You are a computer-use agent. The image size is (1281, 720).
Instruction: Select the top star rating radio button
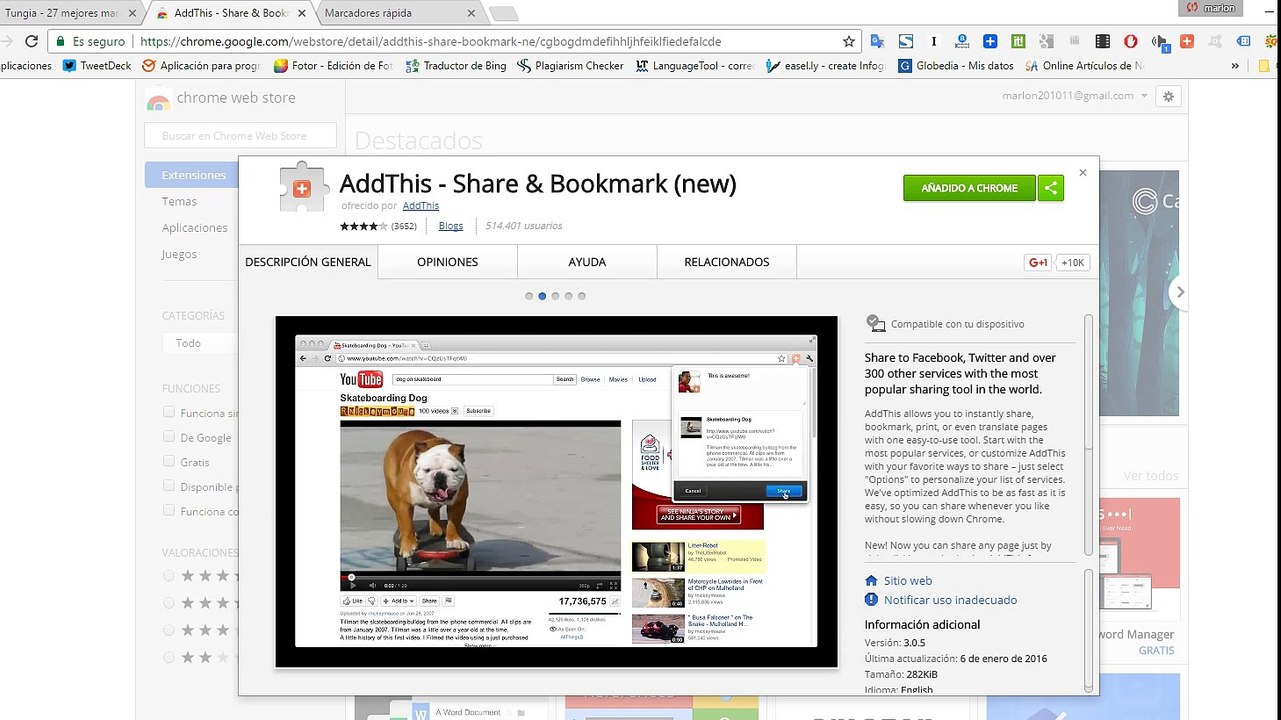[169, 576]
